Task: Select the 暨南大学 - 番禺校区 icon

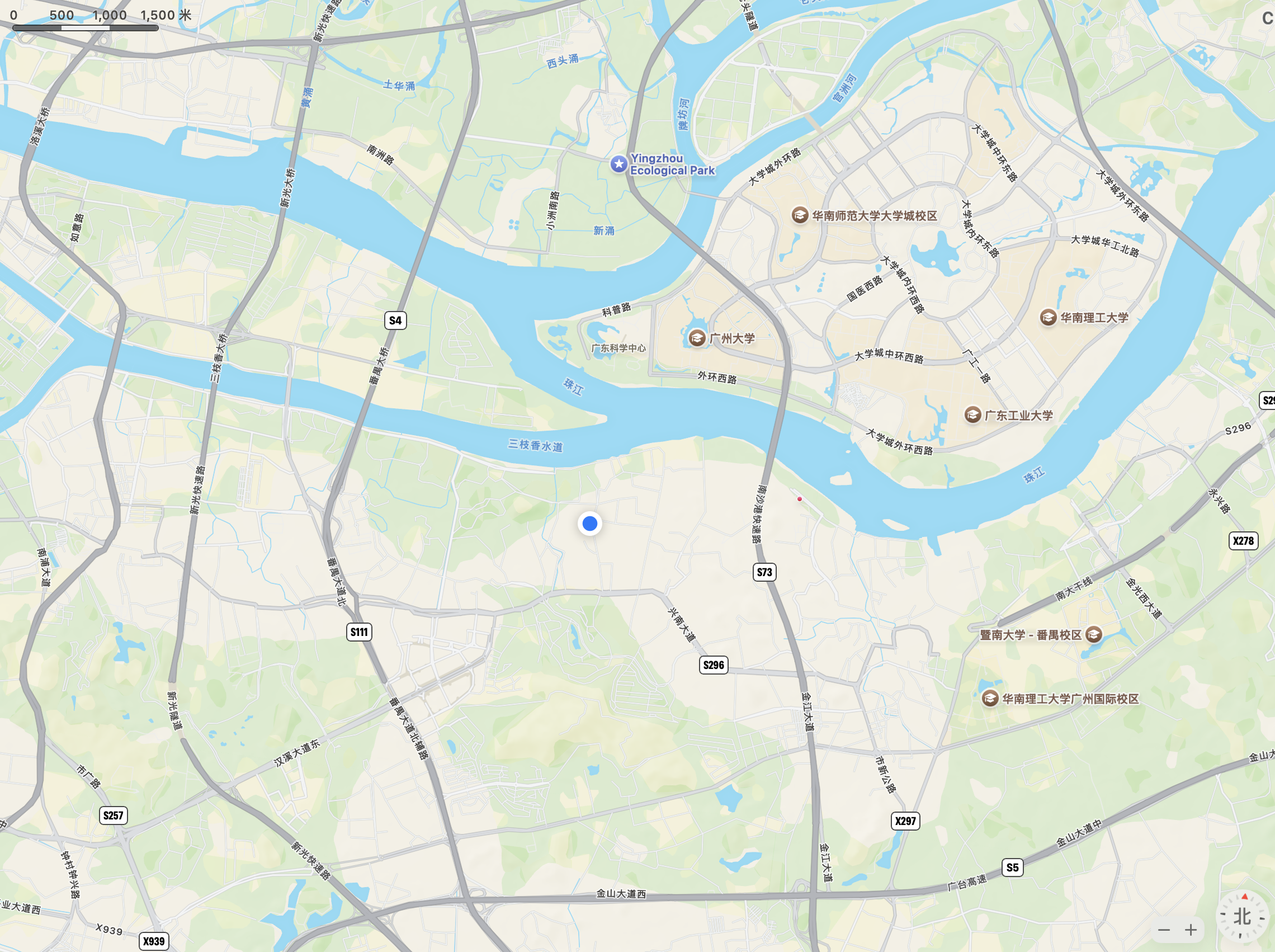Action: (x=1093, y=634)
